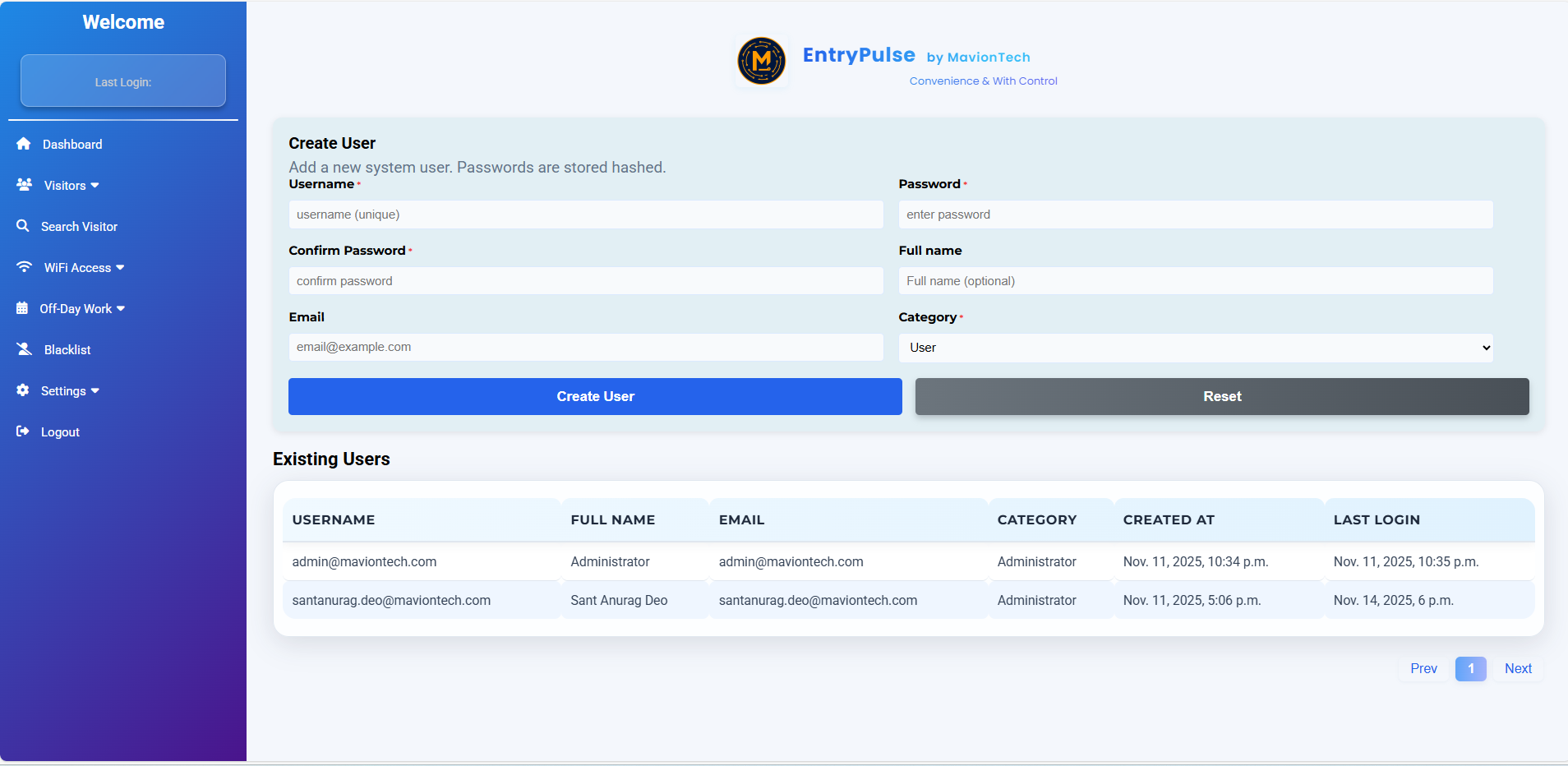This screenshot has height=766, width=1568.
Task: Expand the Settings submenu arrow
Action: (95, 390)
